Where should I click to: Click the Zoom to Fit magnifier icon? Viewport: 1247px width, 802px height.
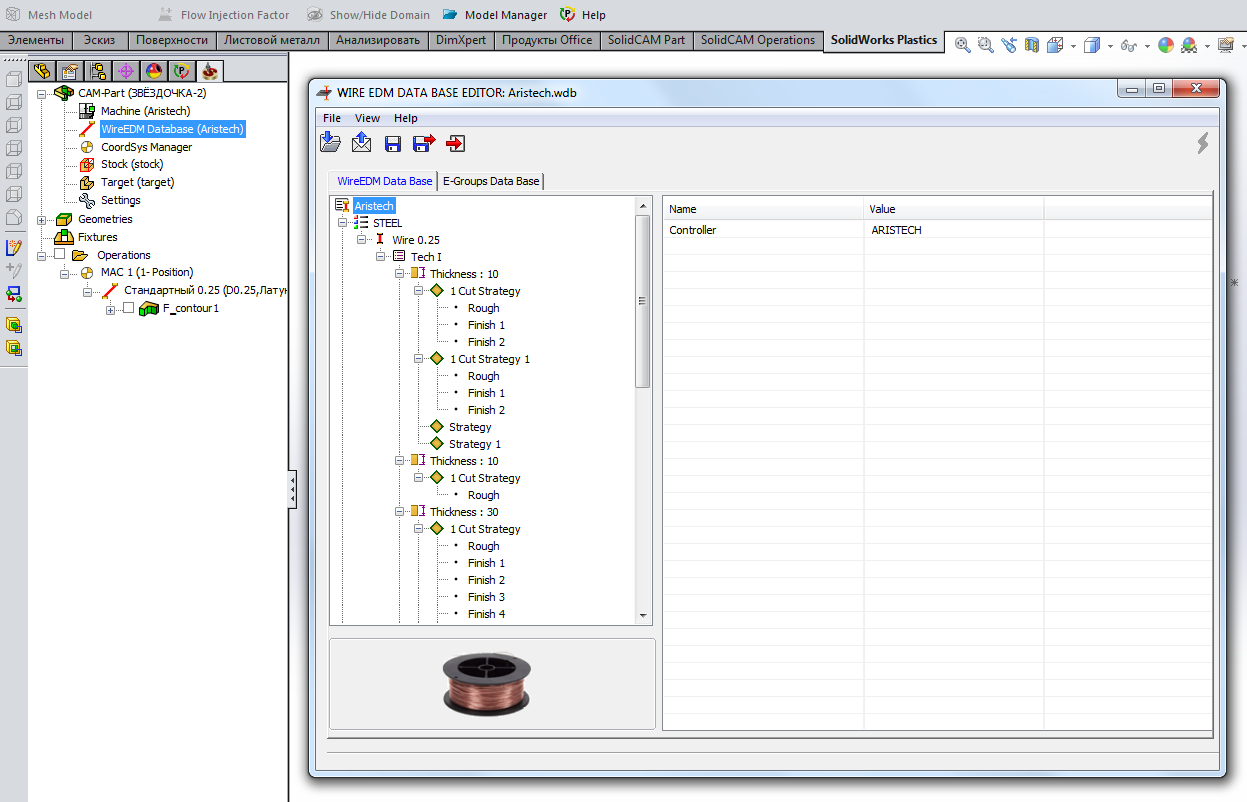(x=962, y=45)
